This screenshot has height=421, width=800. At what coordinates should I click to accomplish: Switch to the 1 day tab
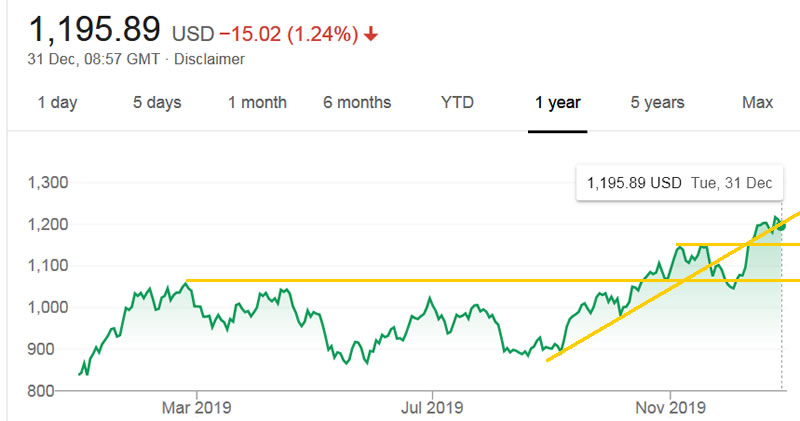57,102
